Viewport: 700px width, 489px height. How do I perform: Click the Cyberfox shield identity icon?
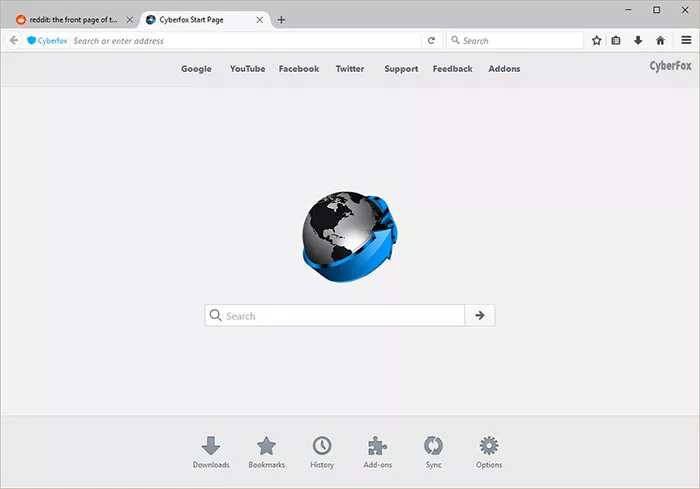31,41
